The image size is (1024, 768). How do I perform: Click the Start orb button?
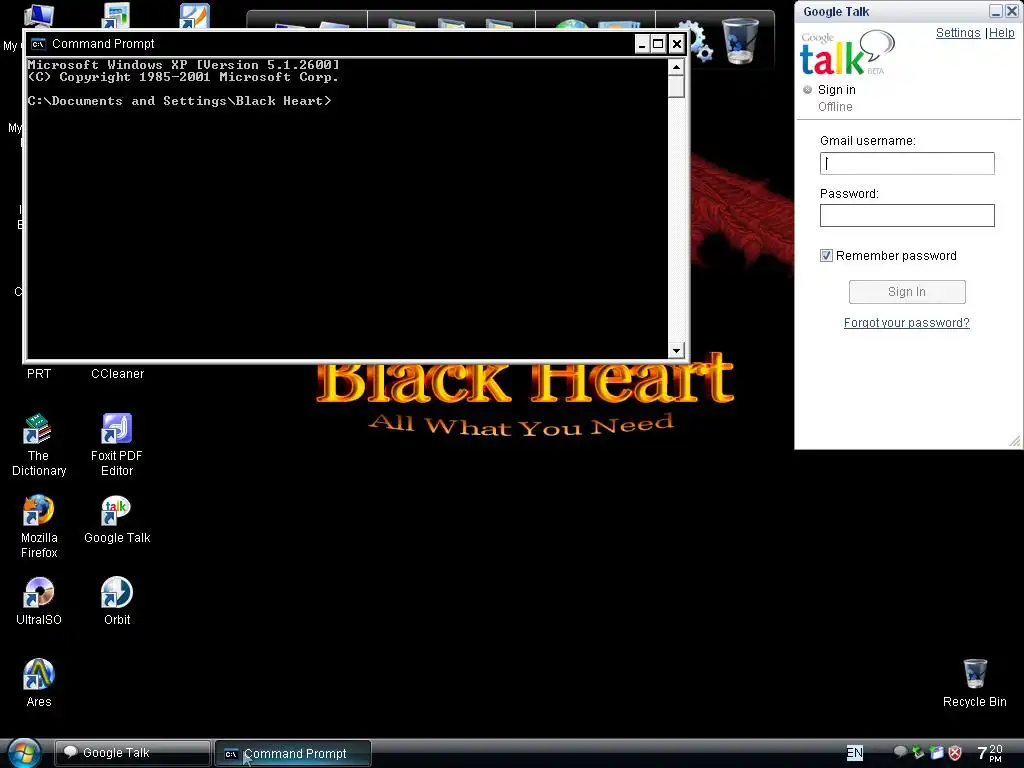[x=24, y=753]
